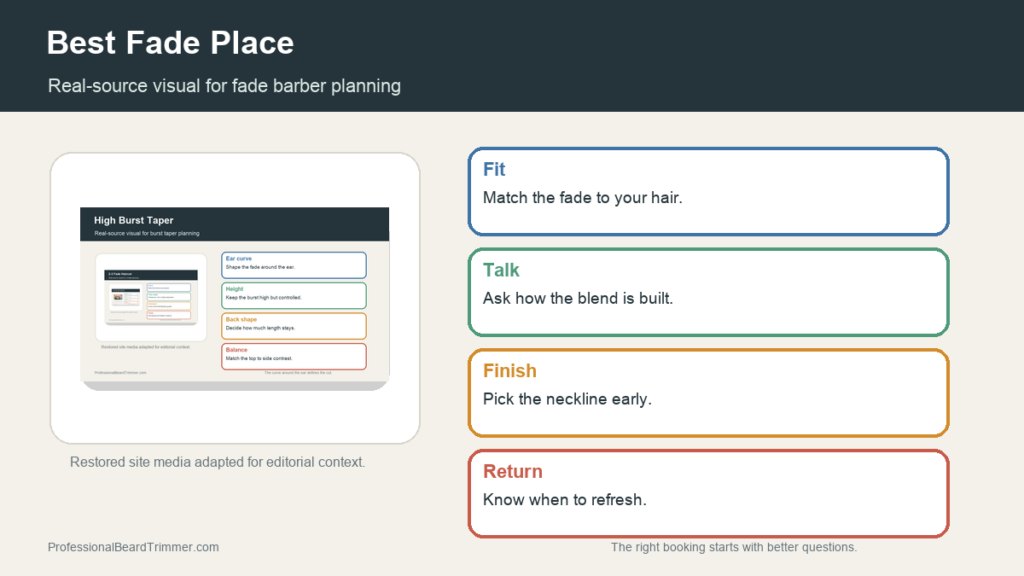The width and height of the screenshot is (1024, 576).
Task: Click 'Ask how the blend is built' text
Action: [578, 298]
